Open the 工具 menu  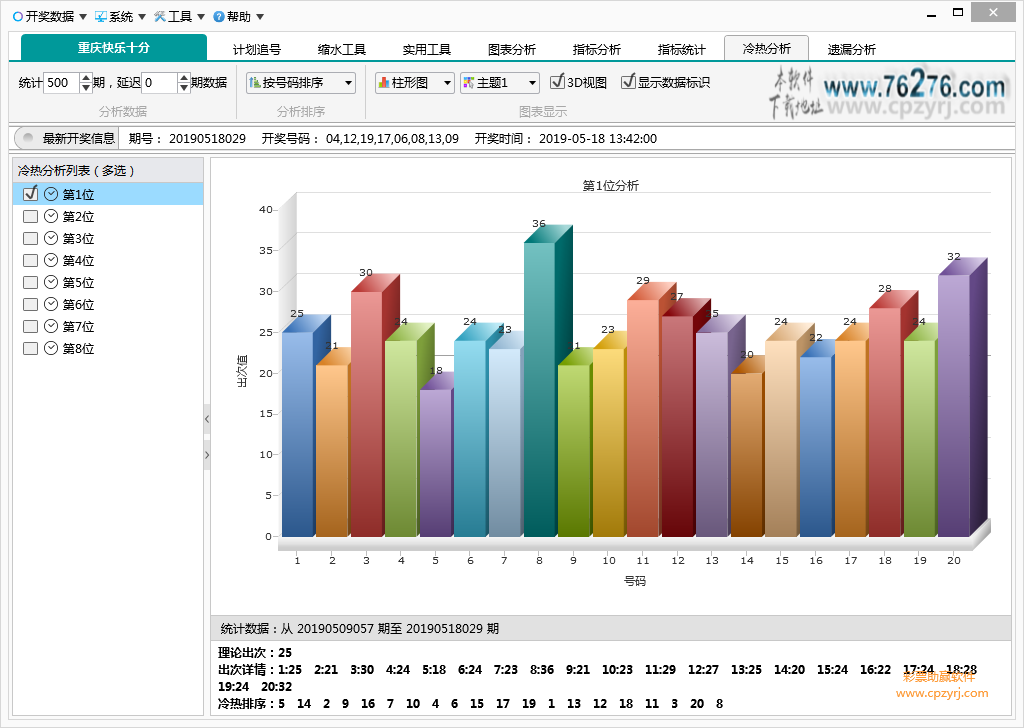[x=180, y=16]
